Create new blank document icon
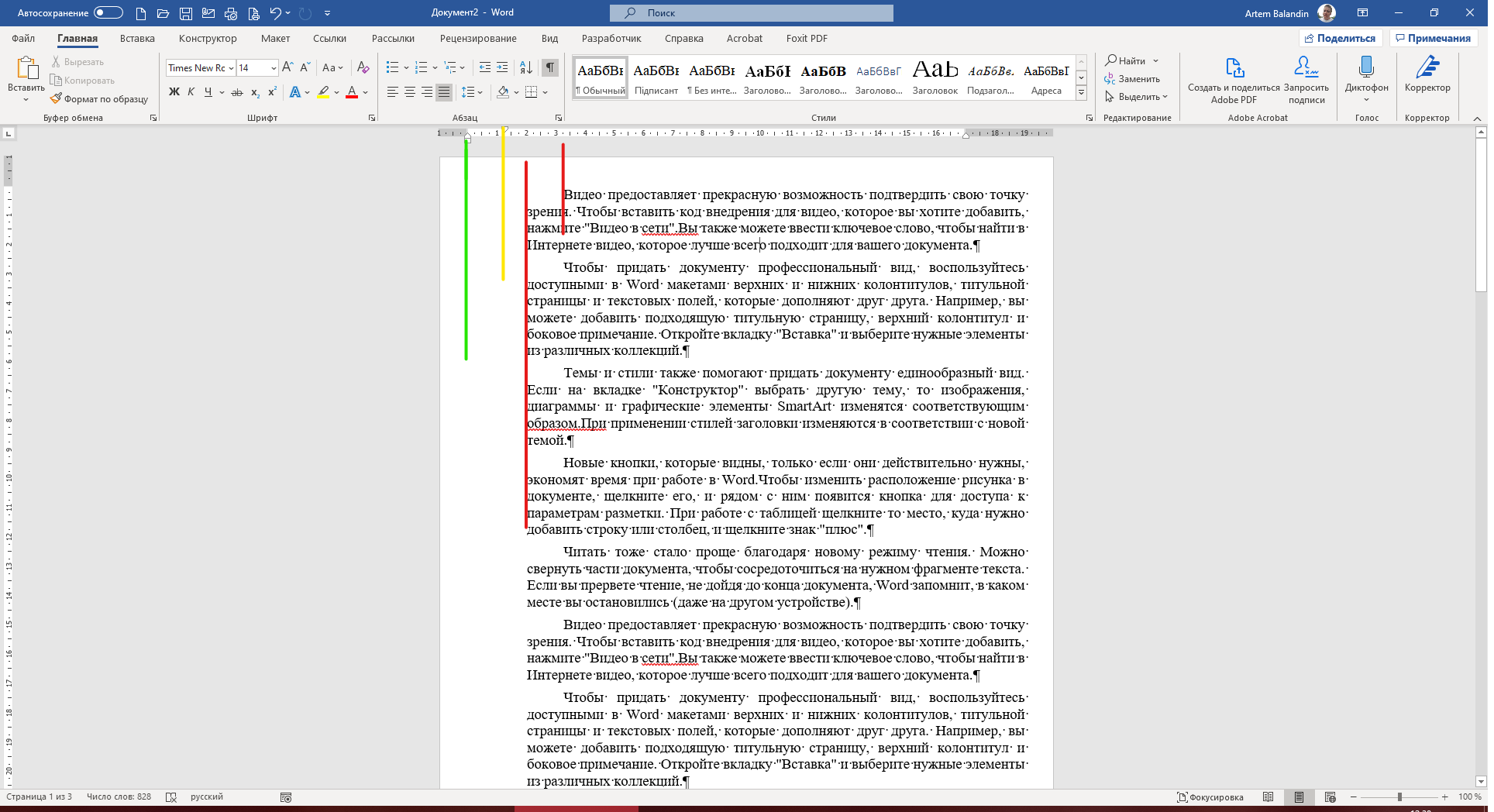The height and width of the screenshot is (812, 1494). (x=140, y=13)
